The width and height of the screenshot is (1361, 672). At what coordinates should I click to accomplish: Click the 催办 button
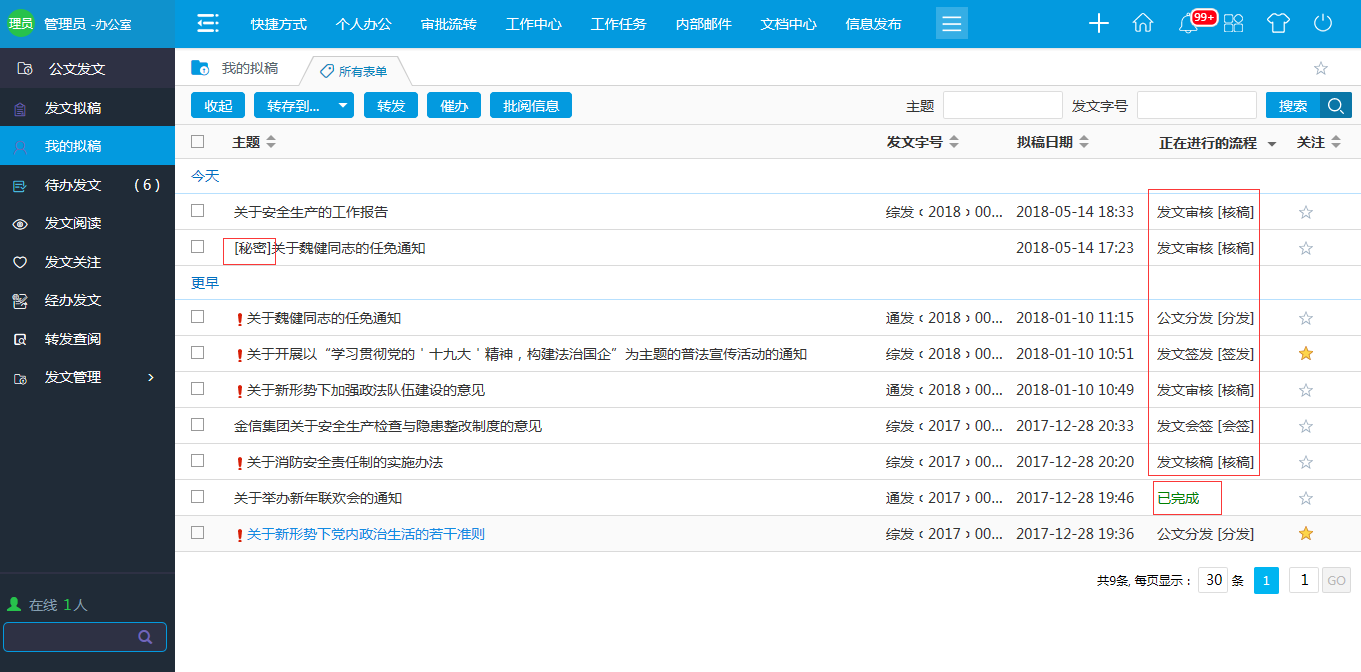click(454, 105)
